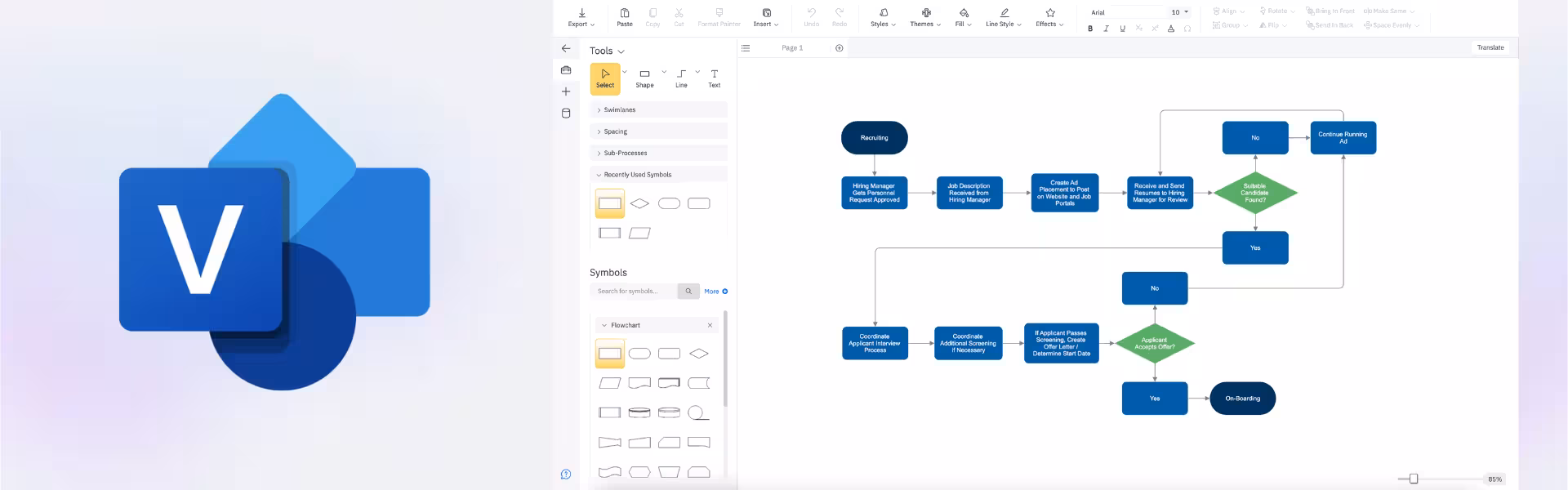
Task: Click the omega special character icon
Action: [1187, 29]
